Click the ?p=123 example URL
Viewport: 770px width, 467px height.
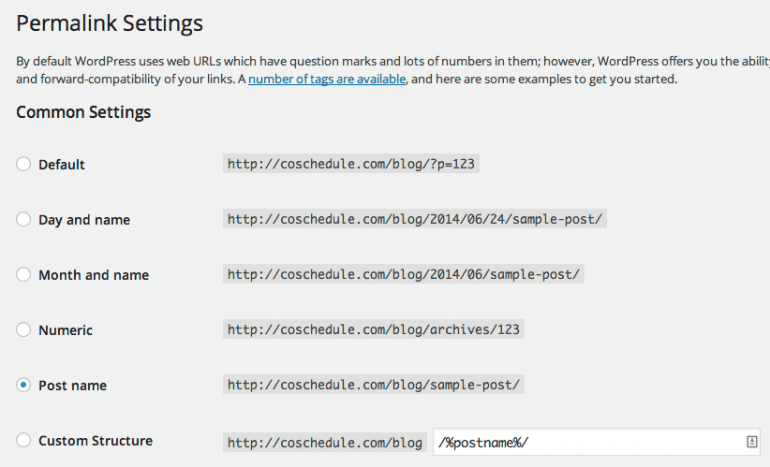[351, 164]
